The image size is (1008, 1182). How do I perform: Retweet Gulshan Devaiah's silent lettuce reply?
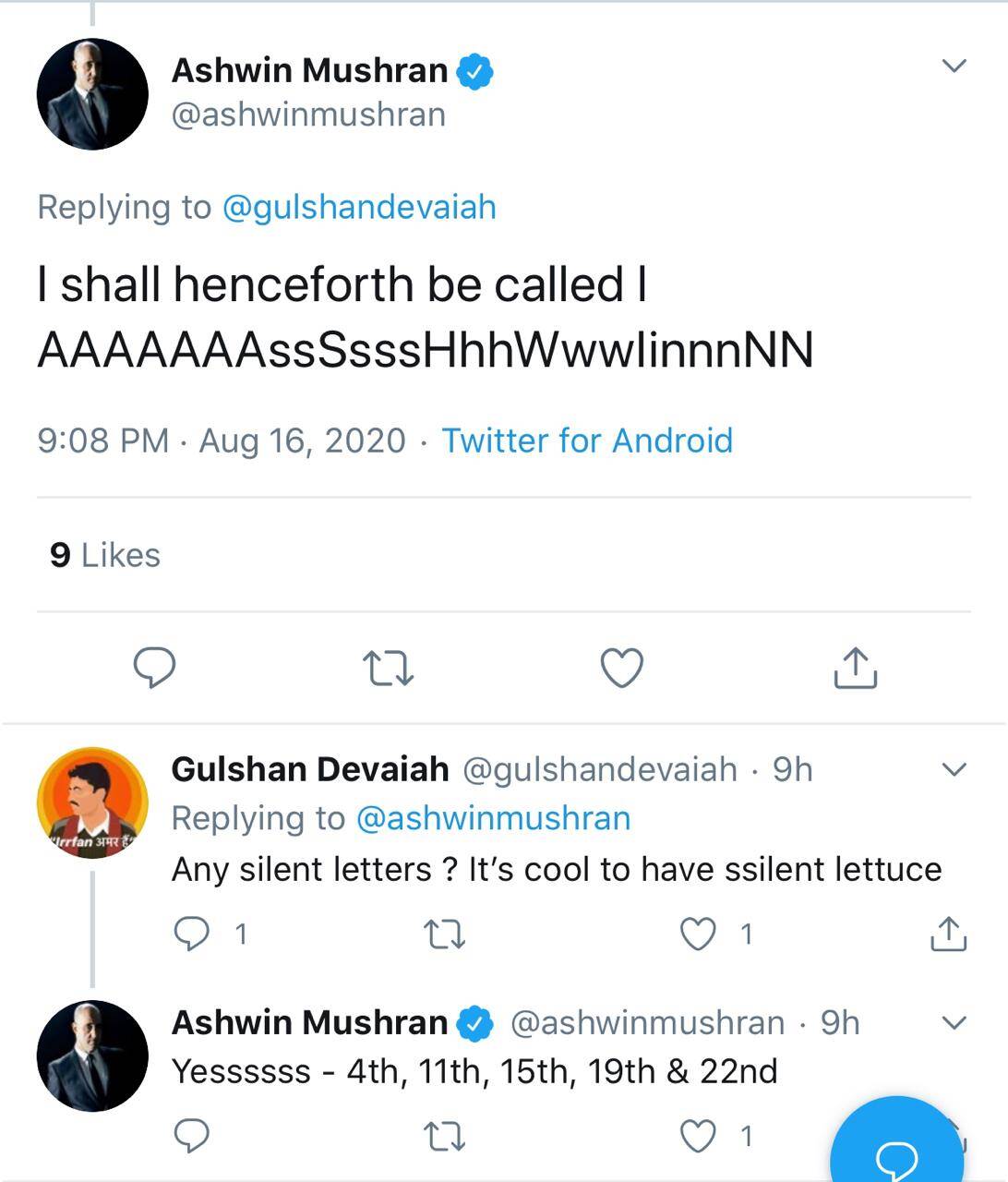tap(444, 935)
